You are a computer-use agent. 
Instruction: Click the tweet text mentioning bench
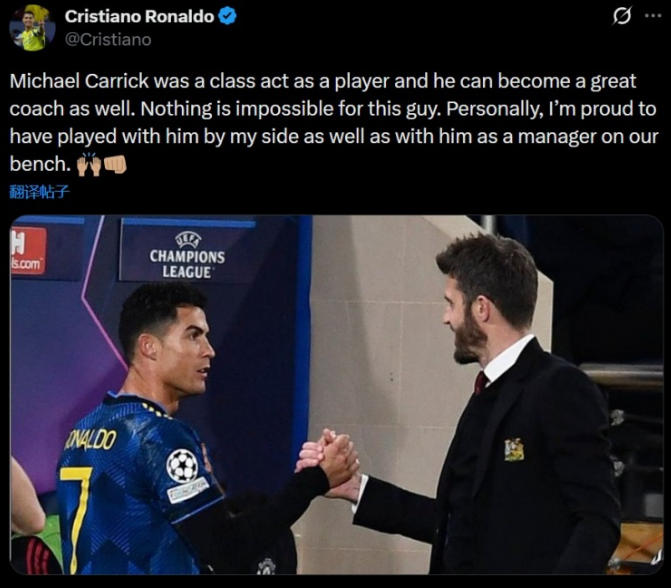click(40, 164)
